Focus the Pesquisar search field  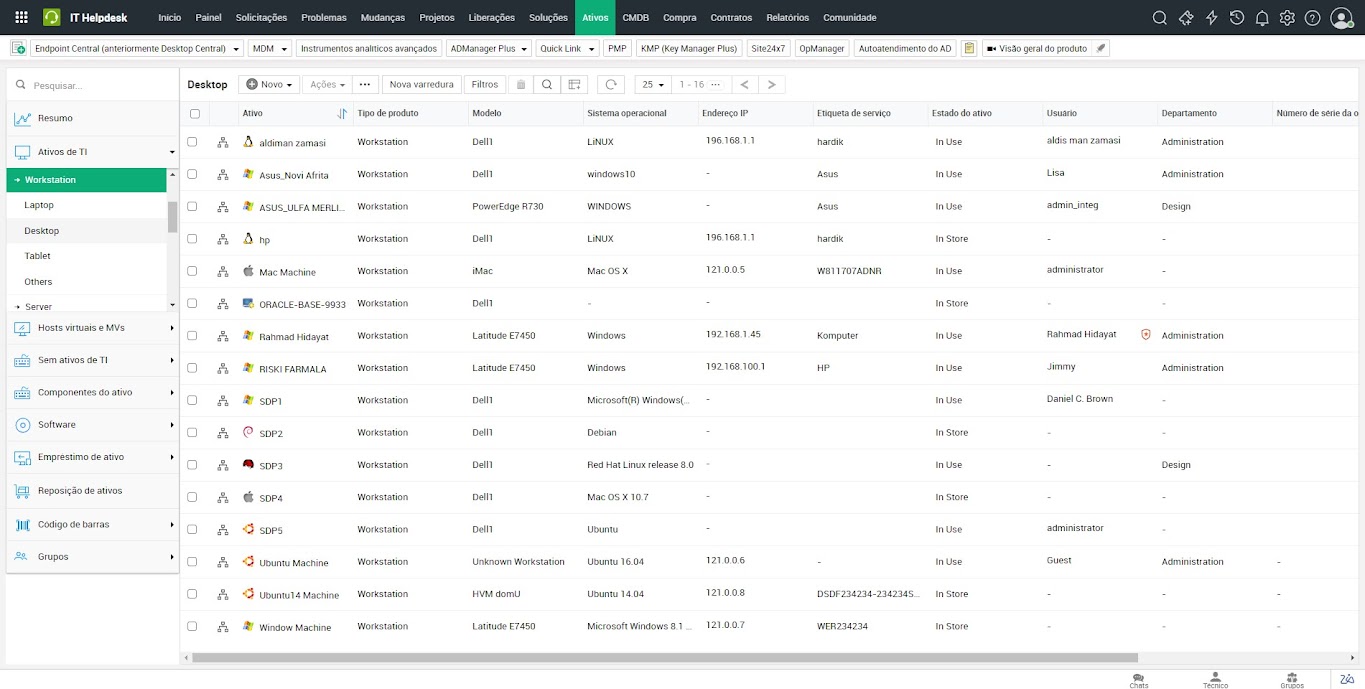click(92, 85)
